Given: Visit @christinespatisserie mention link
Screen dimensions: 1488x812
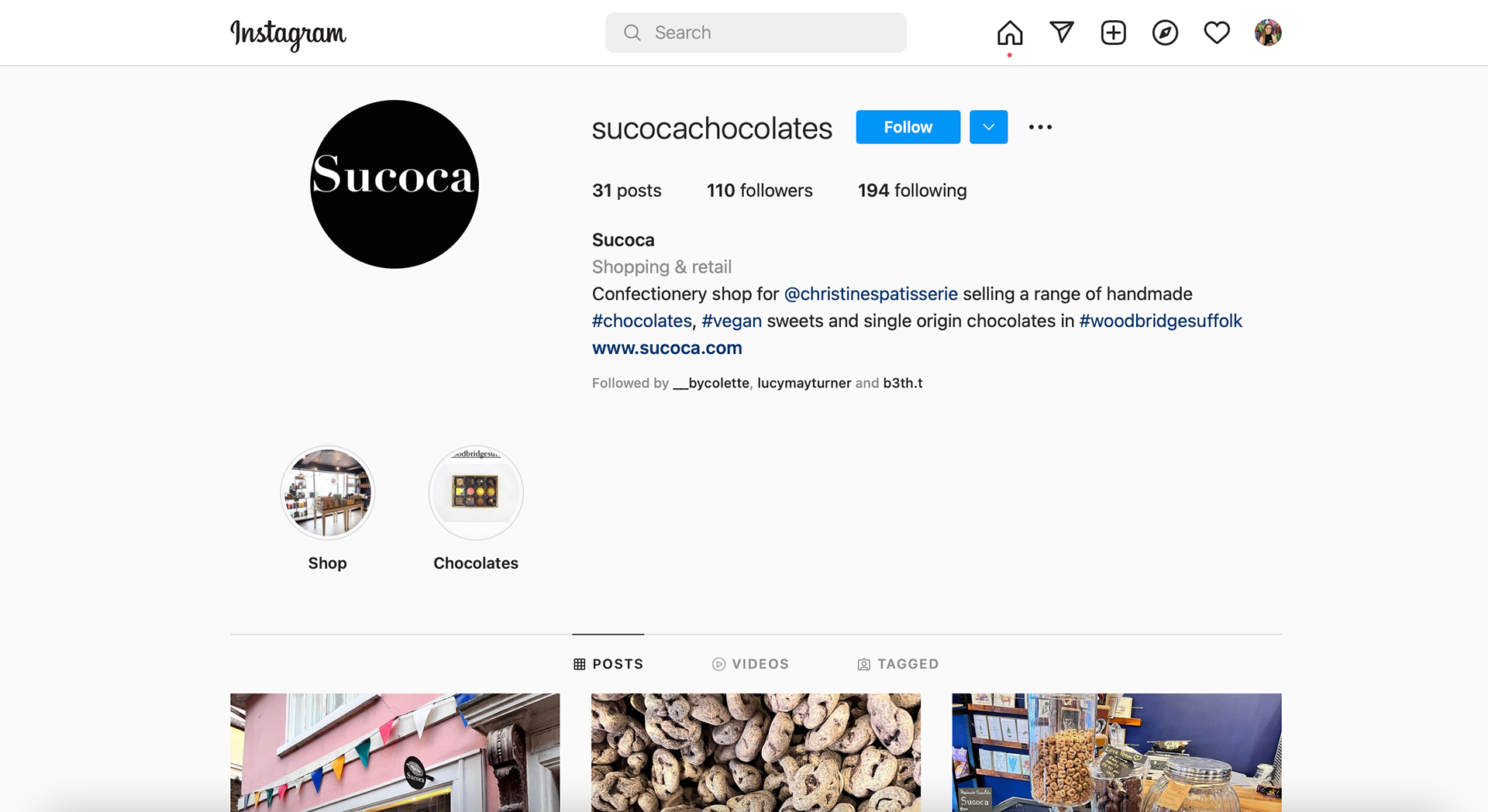Looking at the screenshot, I should pos(871,294).
